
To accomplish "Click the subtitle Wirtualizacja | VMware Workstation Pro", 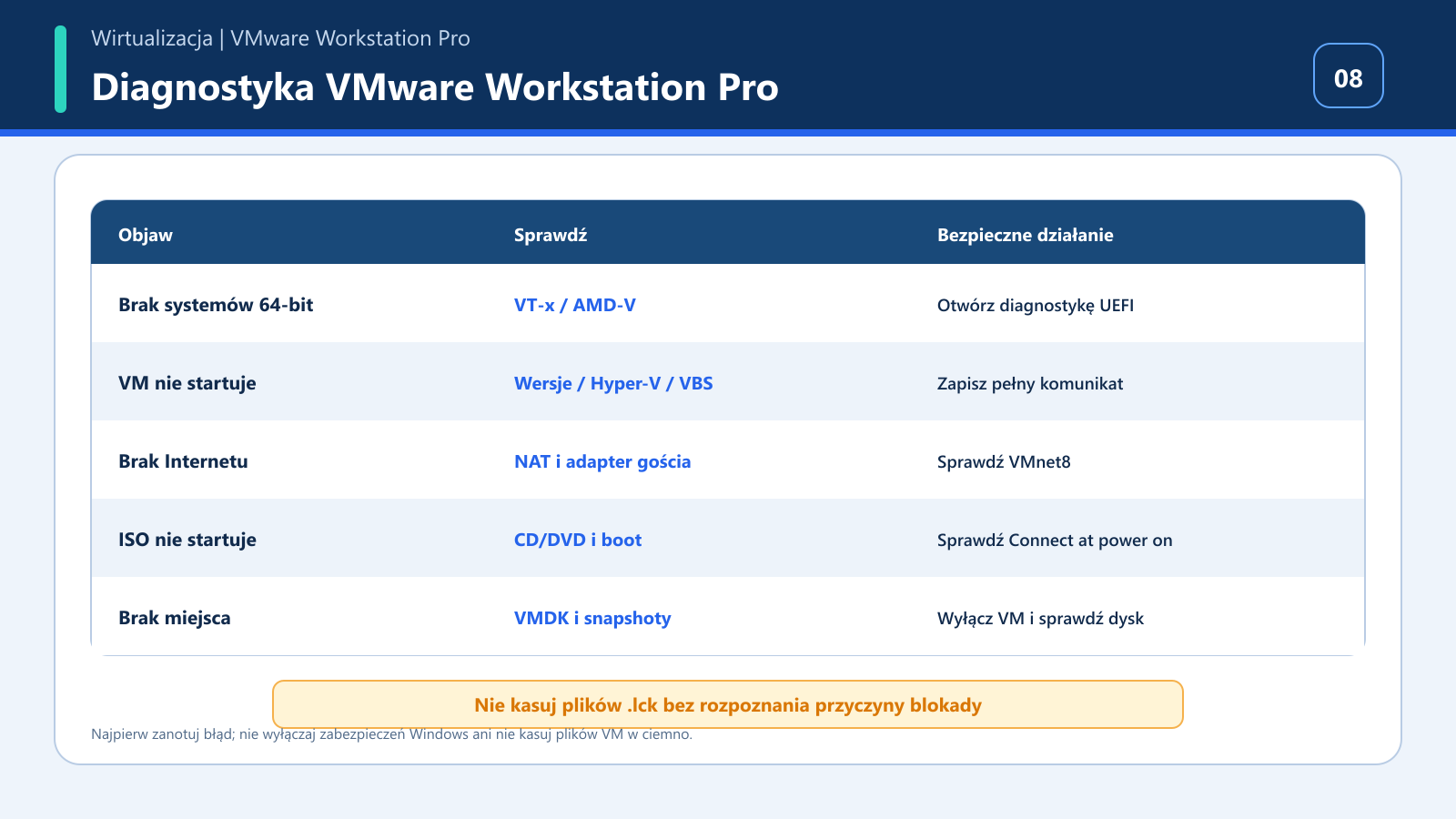I will pos(280,38).
